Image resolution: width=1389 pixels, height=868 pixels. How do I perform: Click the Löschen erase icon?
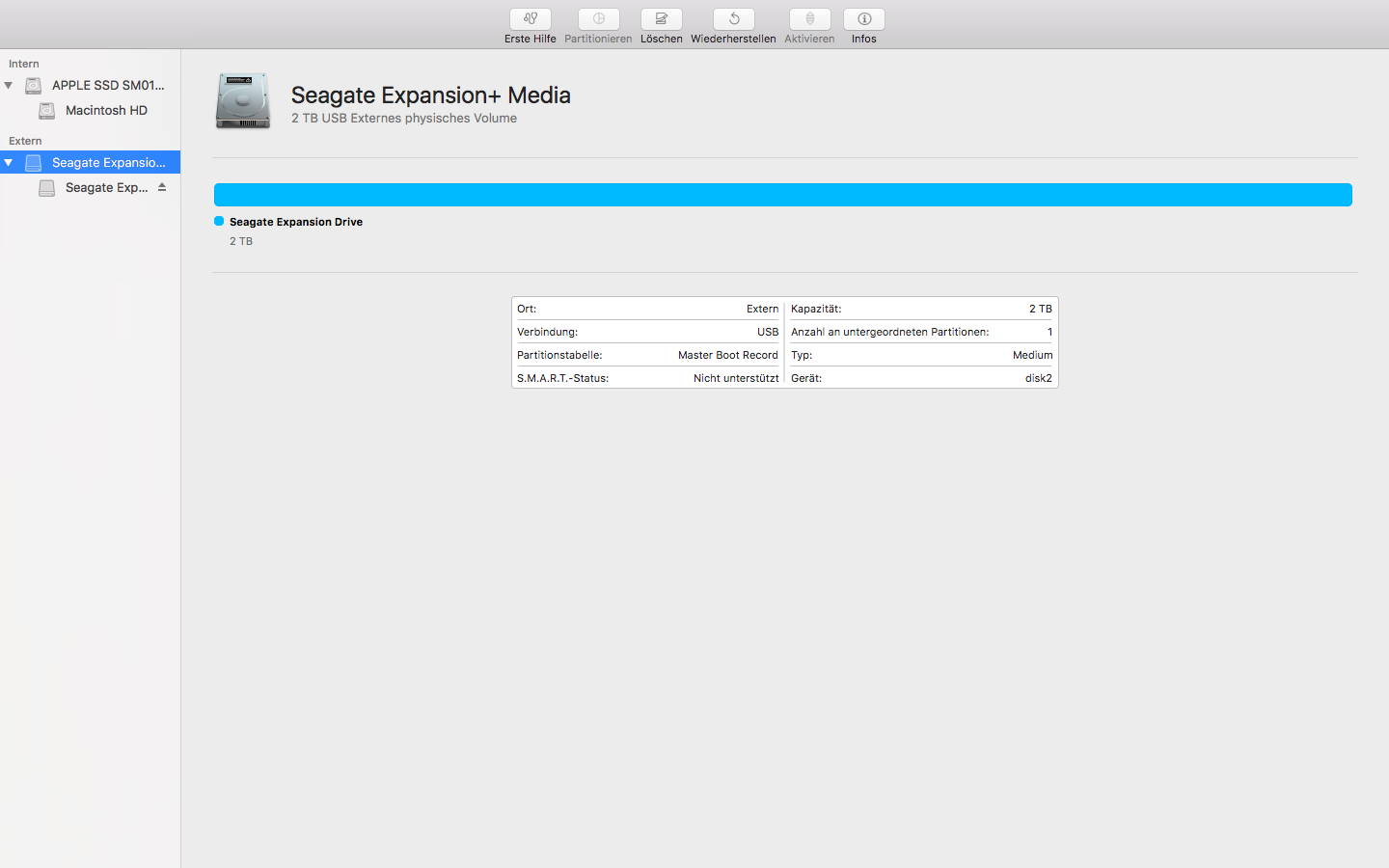[661, 19]
